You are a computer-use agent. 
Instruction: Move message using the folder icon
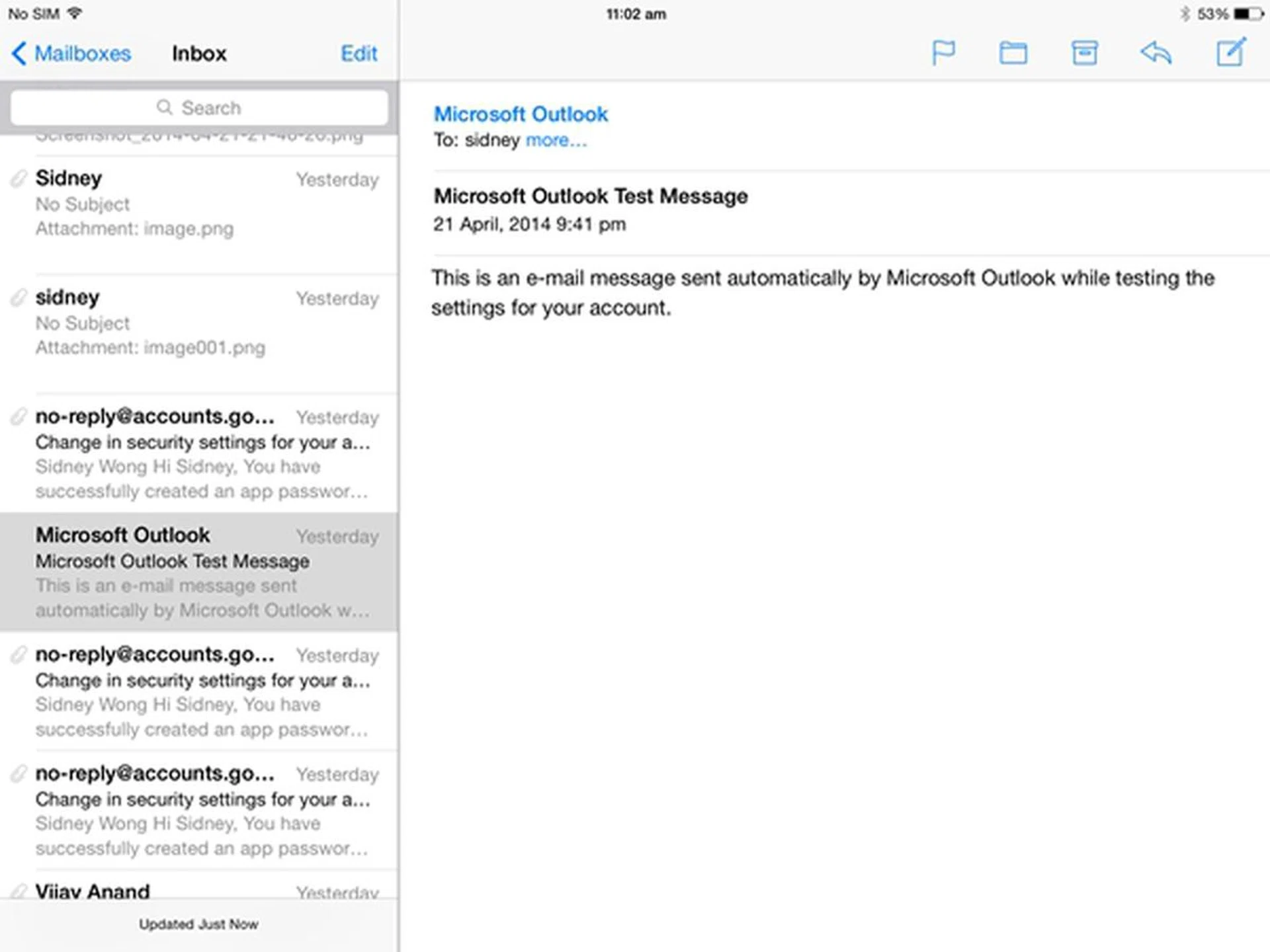pos(1013,53)
